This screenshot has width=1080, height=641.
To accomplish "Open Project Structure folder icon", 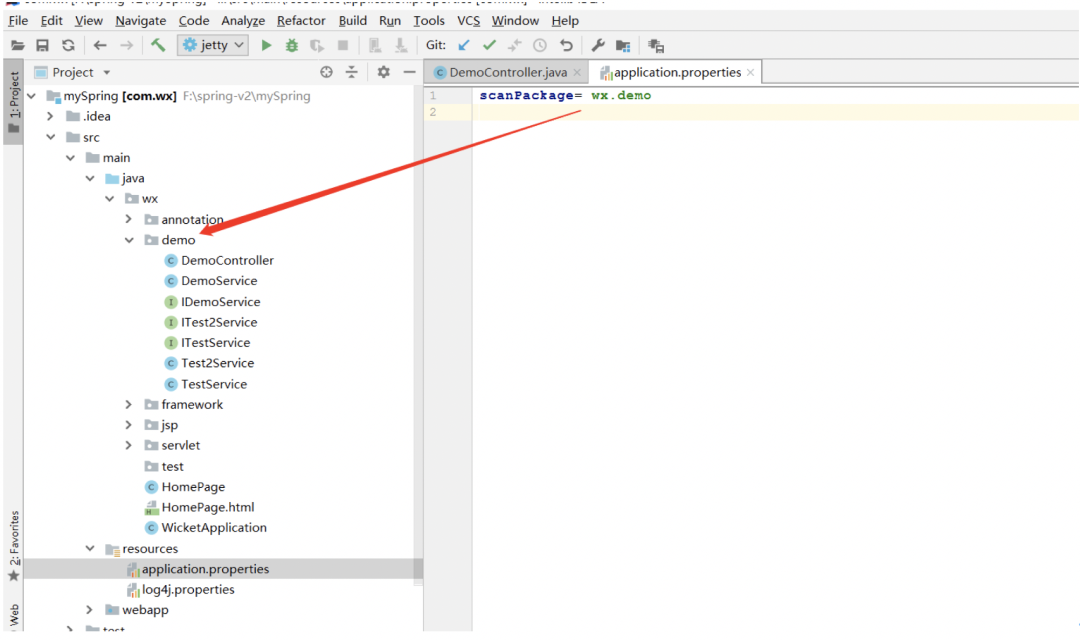I will click(x=623, y=45).
